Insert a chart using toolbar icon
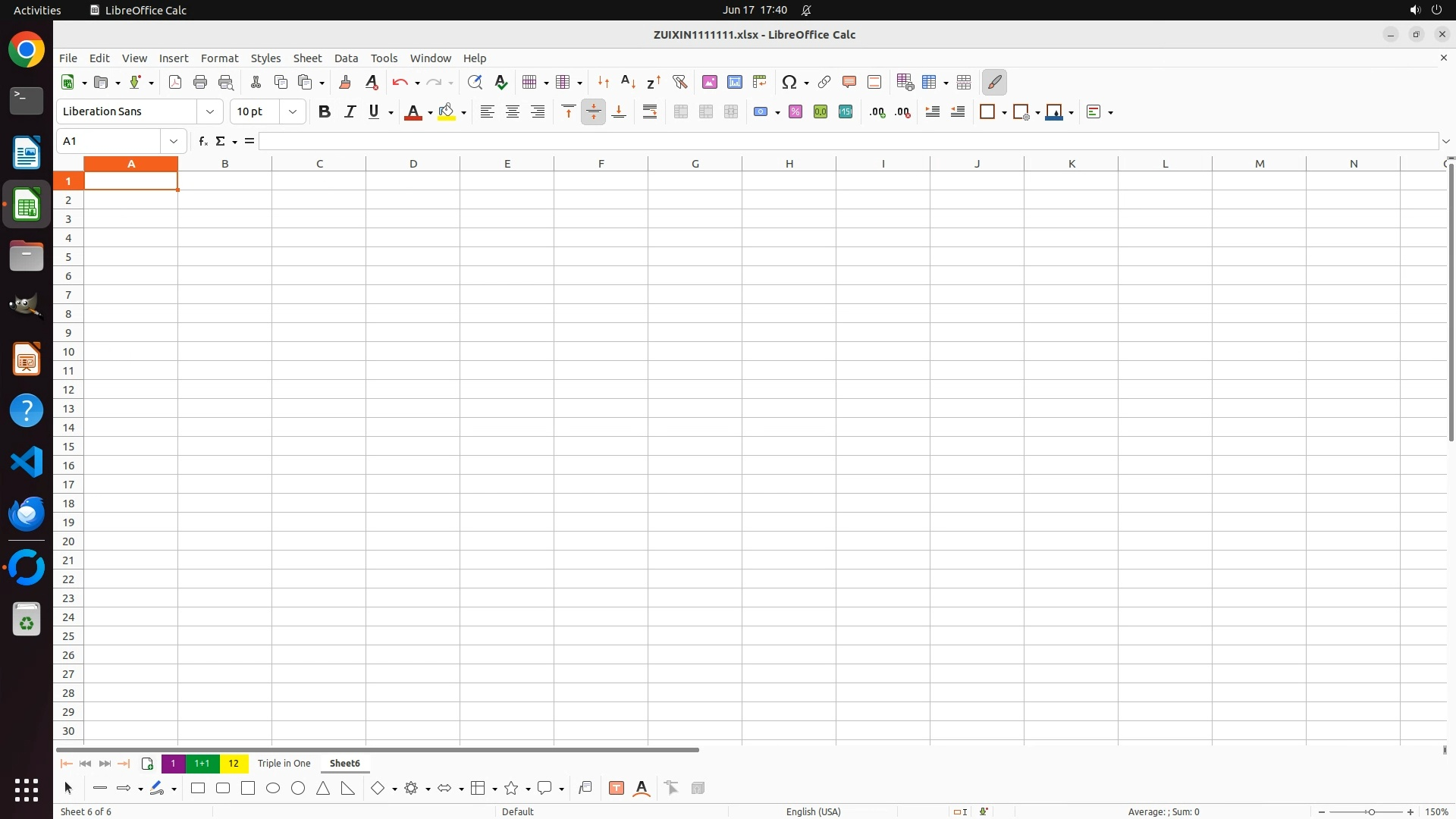 coord(734,82)
